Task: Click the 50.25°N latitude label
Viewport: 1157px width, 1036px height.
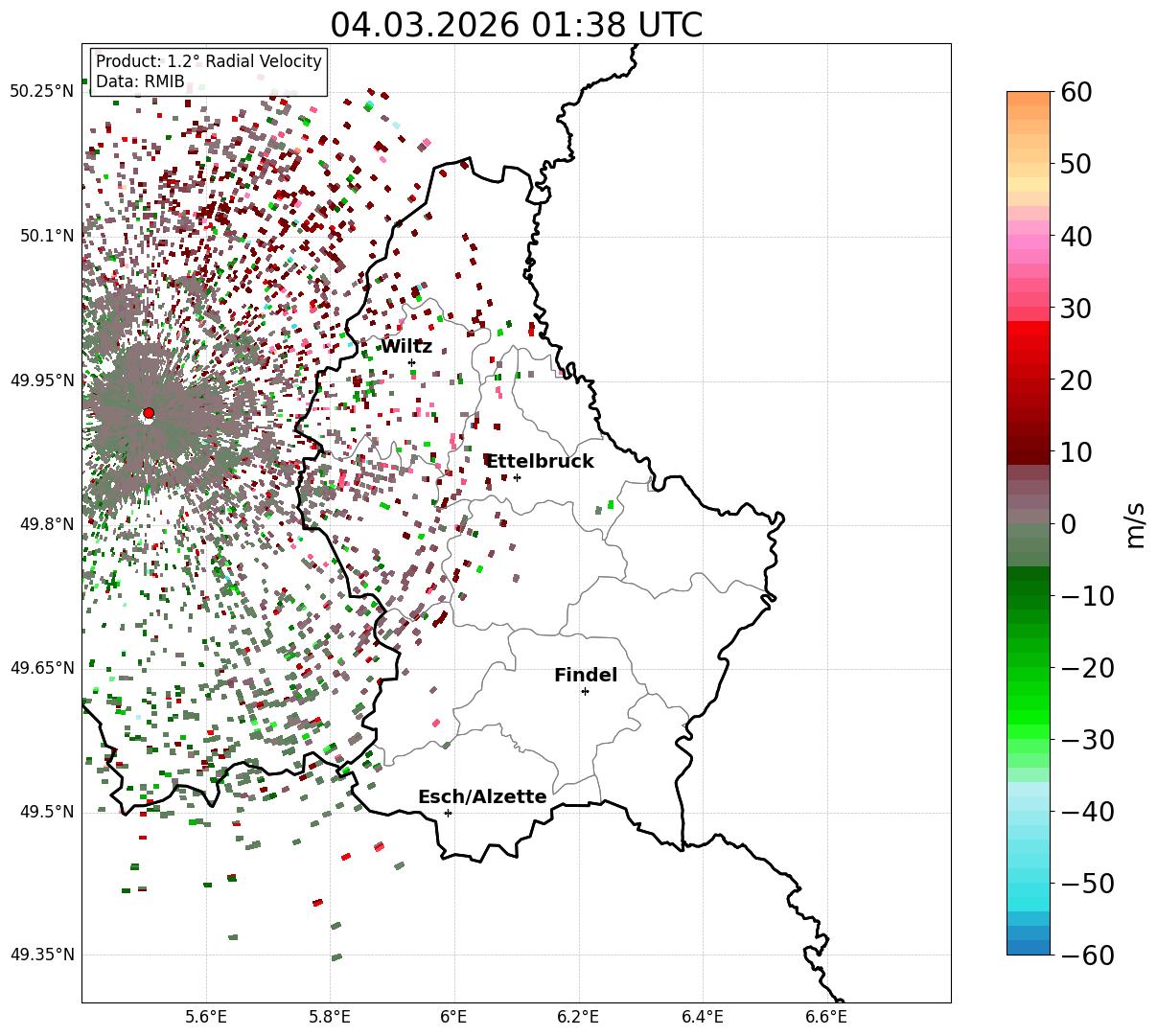Action: 41,92
